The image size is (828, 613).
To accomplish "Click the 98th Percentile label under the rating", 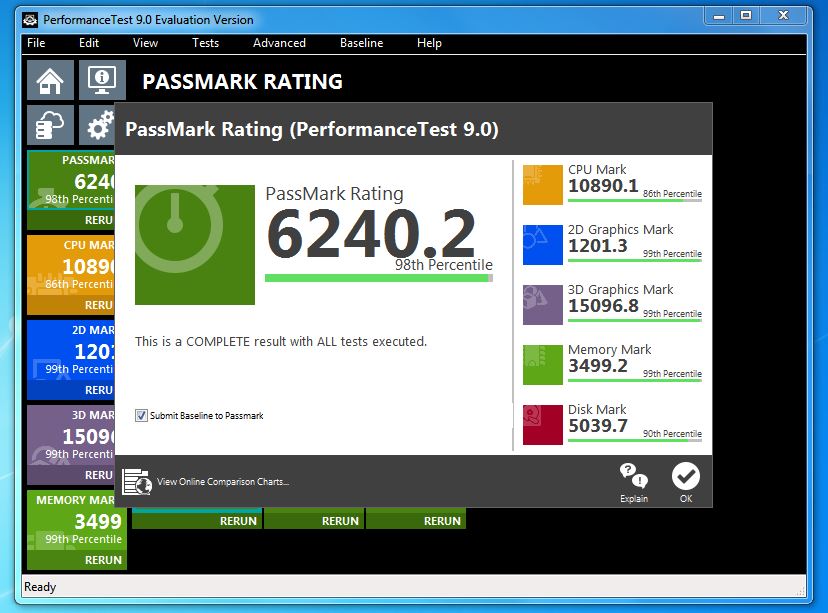I will pos(444,265).
